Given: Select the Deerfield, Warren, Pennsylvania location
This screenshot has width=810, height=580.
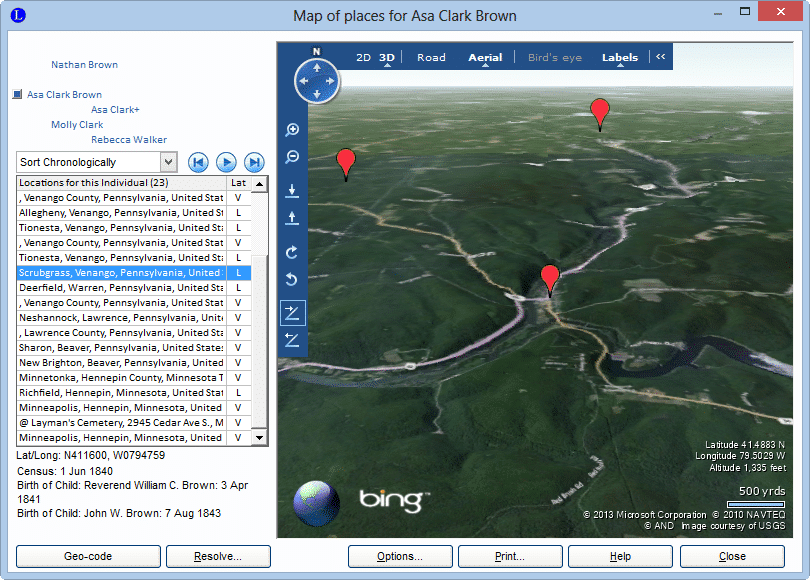Looking at the screenshot, I should click(134, 288).
